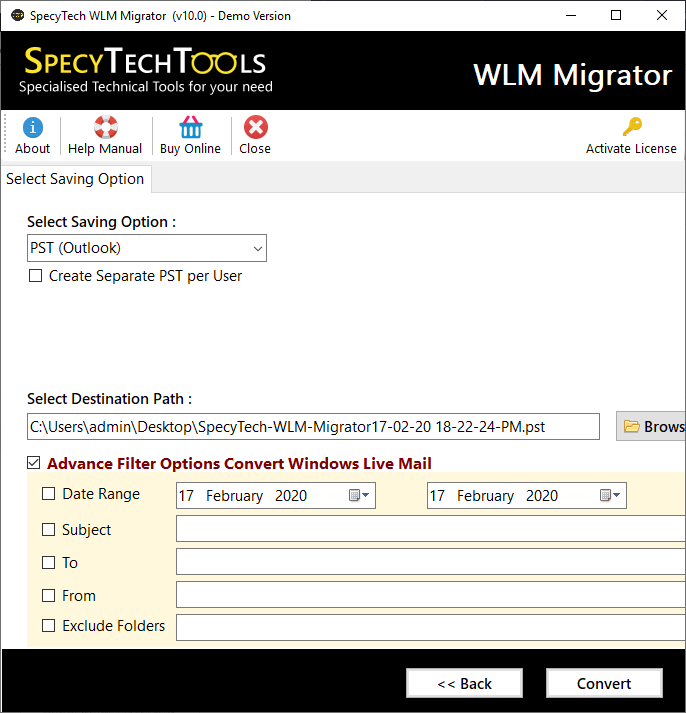Click the Browse folder button

(x=651, y=427)
